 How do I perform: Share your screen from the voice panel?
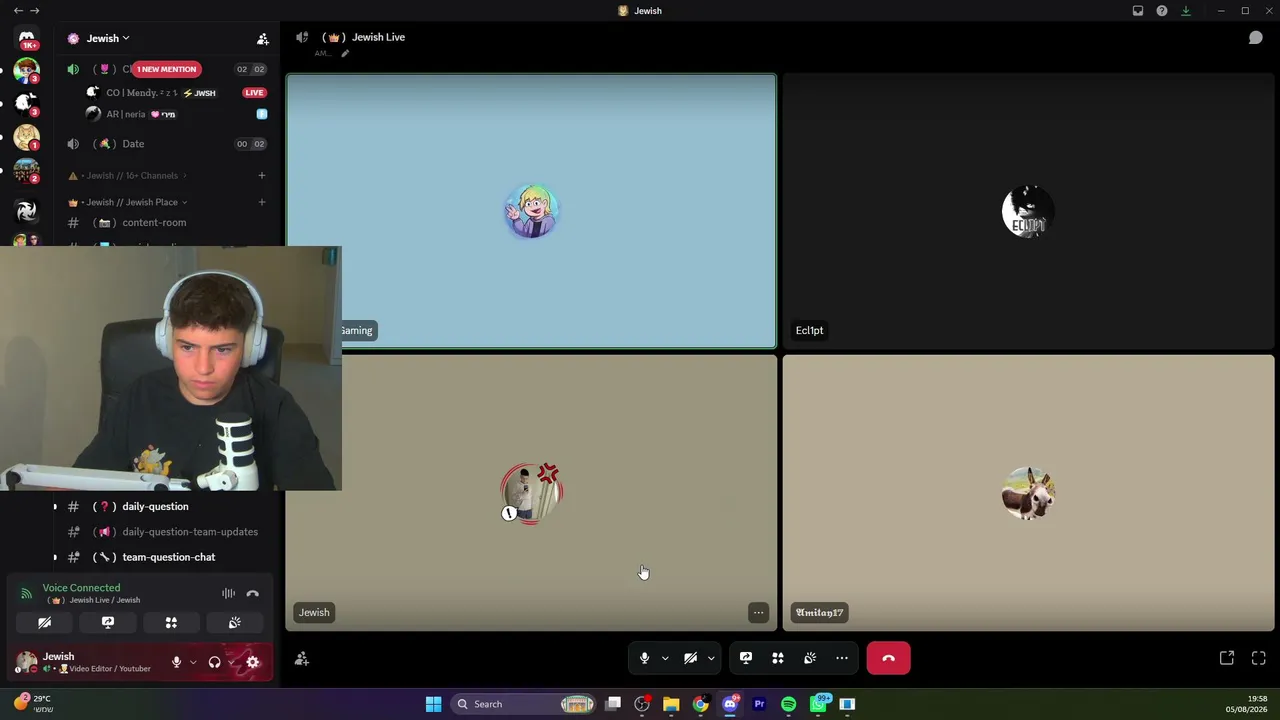[108, 623]
